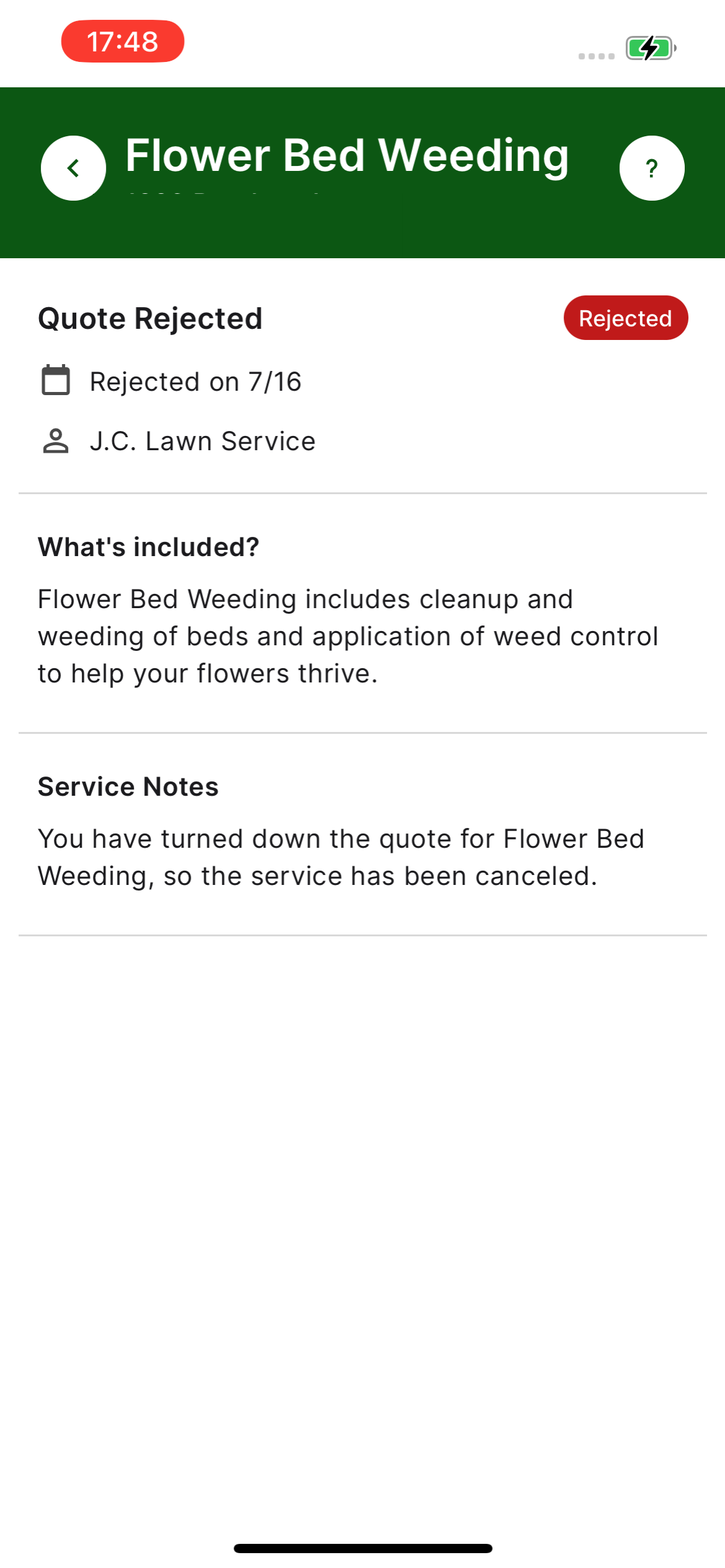The width and height of the screenshot is (725, 1568).
Task: Tap the partially hidden address subtitle
Action: click(223, 194)
